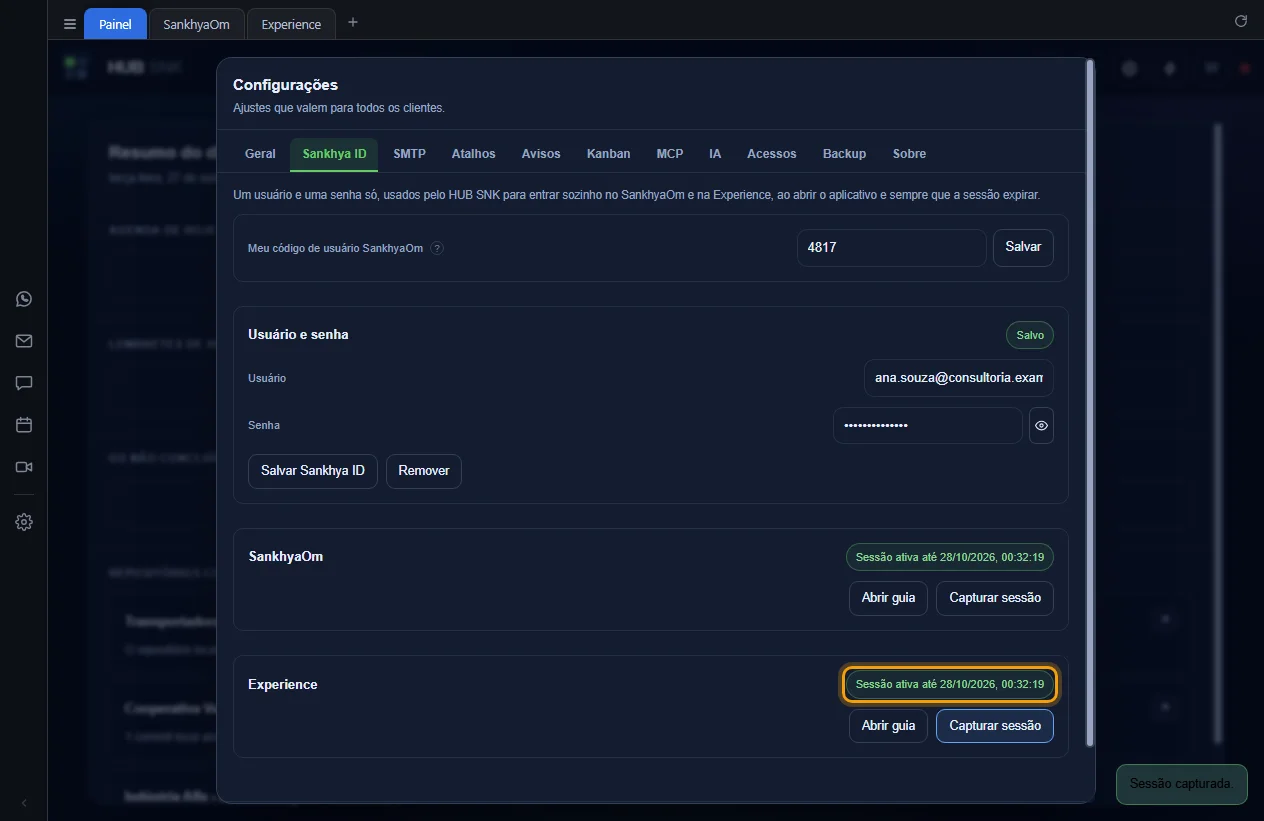The width and height of the screenshot is (1264, 821).
Task: Click the help icon beside Meu código de usuário
Action: (437, 248)
